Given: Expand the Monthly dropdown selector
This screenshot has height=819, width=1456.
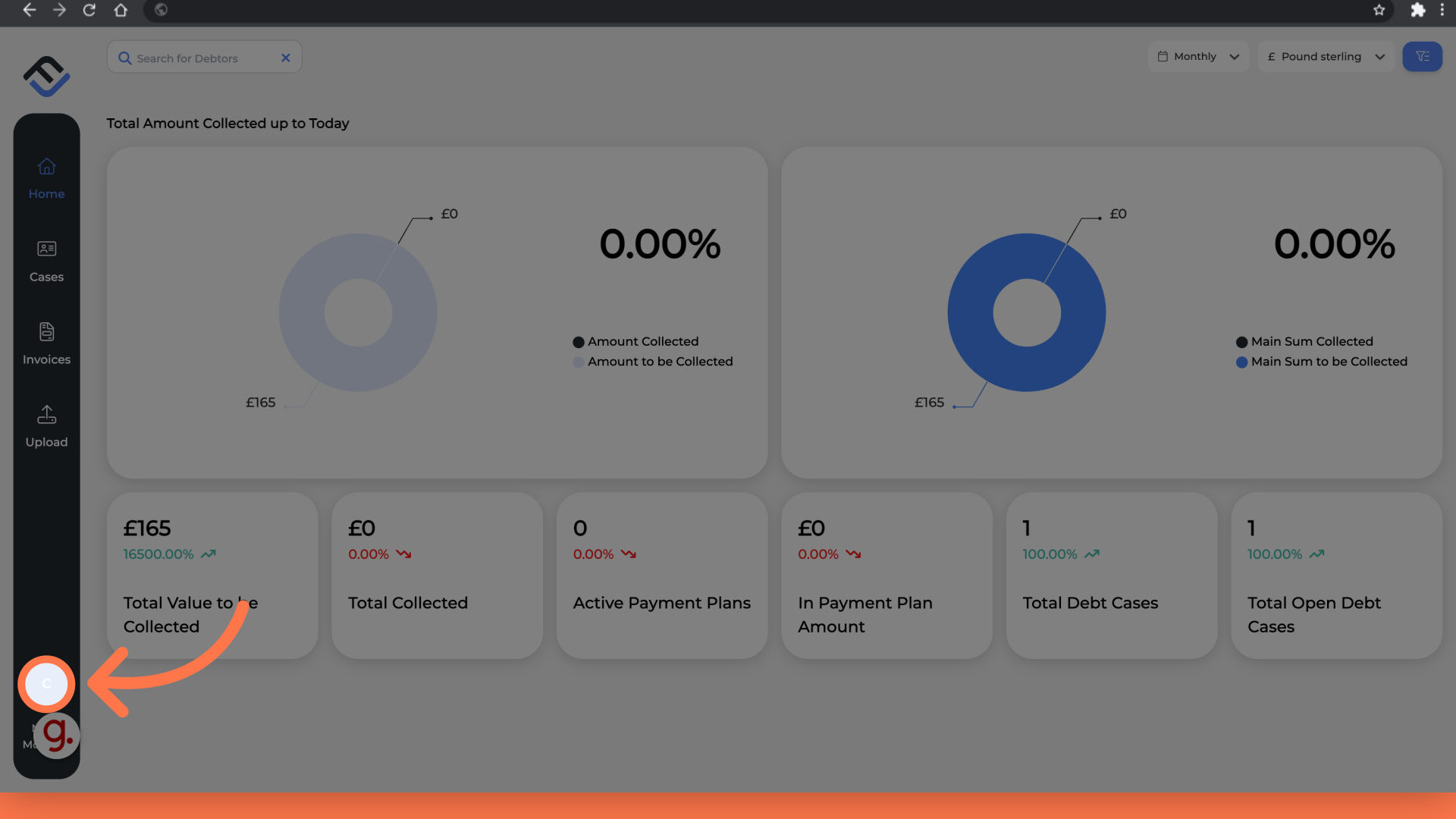Looking at the screenshot, I should click(1198, 56).
